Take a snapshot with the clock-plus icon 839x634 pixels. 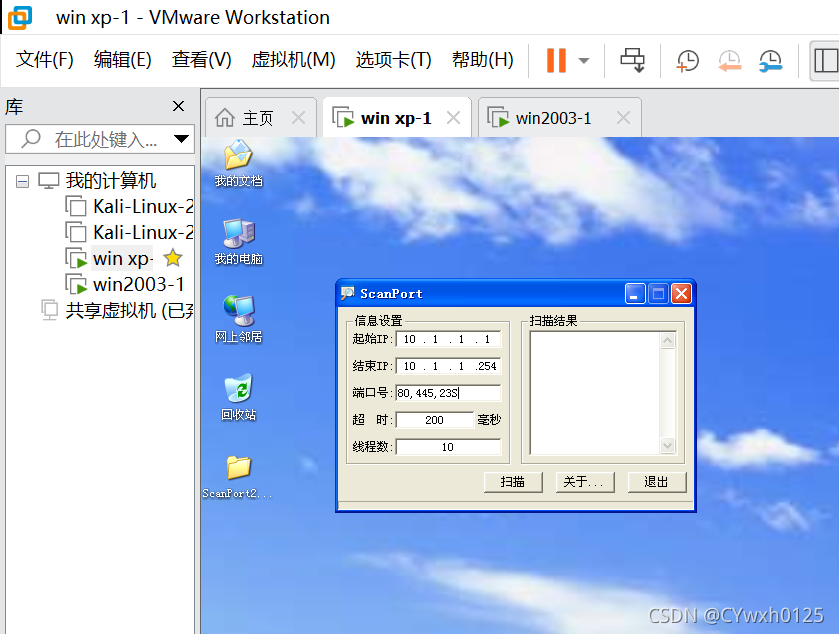point(688,60)
